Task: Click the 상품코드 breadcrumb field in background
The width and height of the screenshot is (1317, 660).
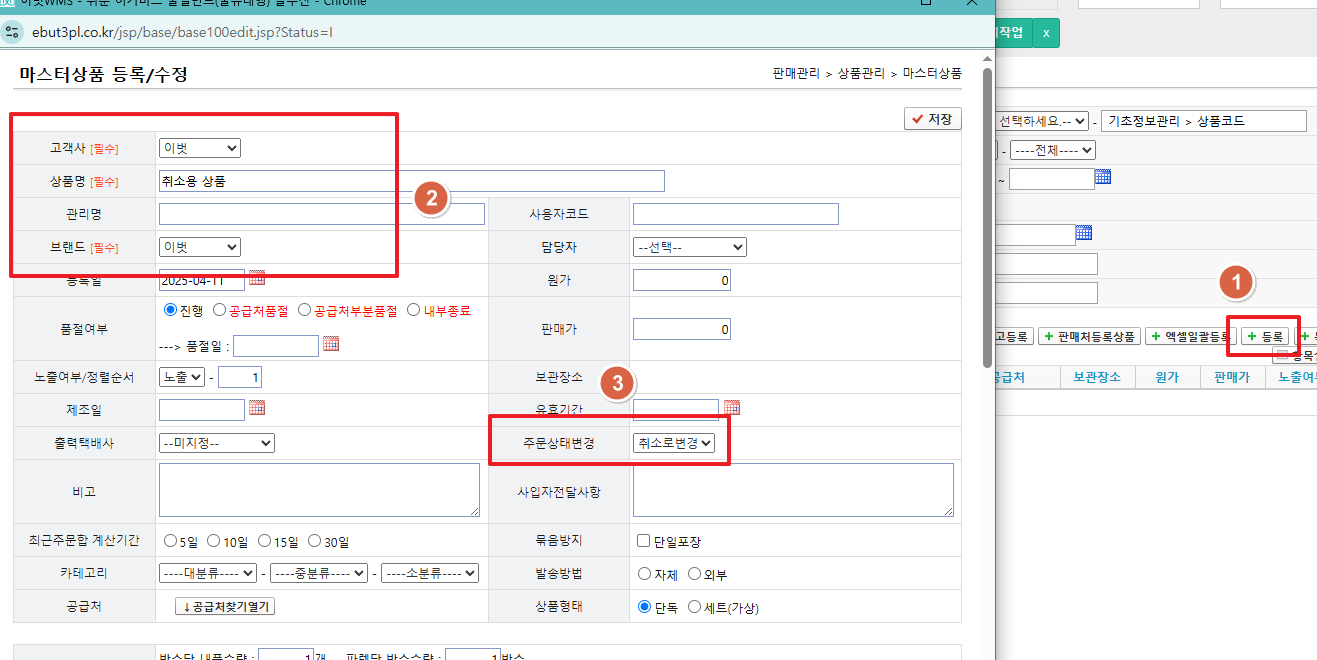Action: point(1205,121)
